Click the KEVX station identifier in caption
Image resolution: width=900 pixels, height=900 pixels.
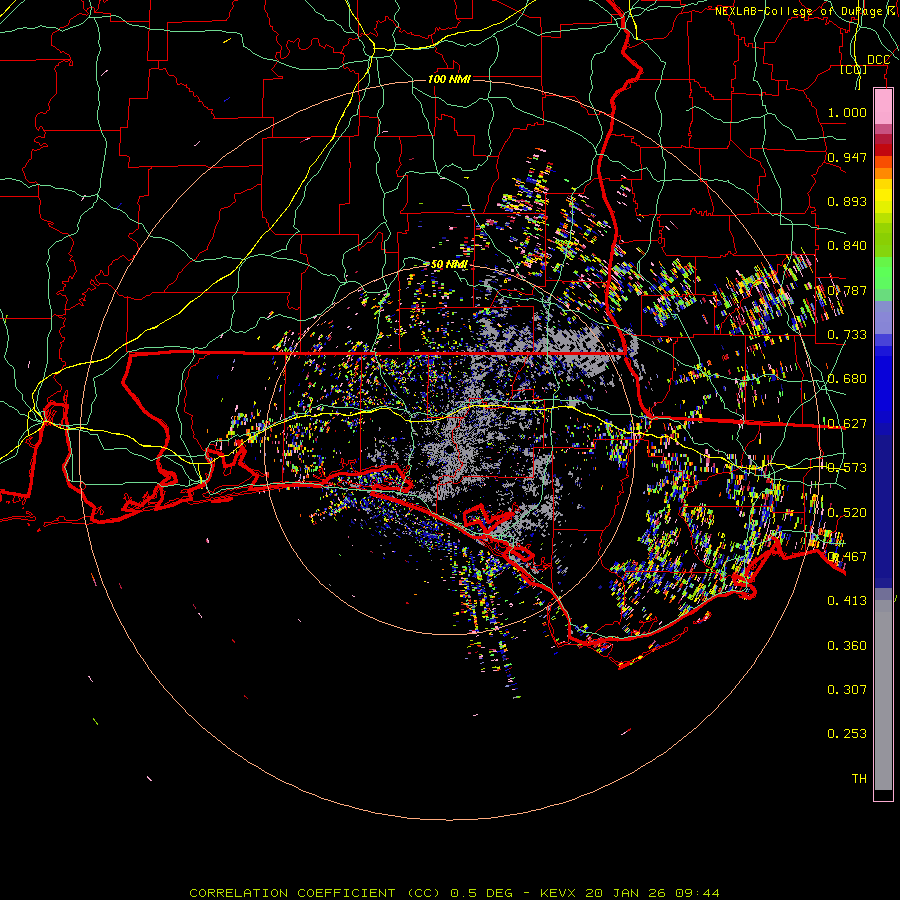(x=557, y=893)
